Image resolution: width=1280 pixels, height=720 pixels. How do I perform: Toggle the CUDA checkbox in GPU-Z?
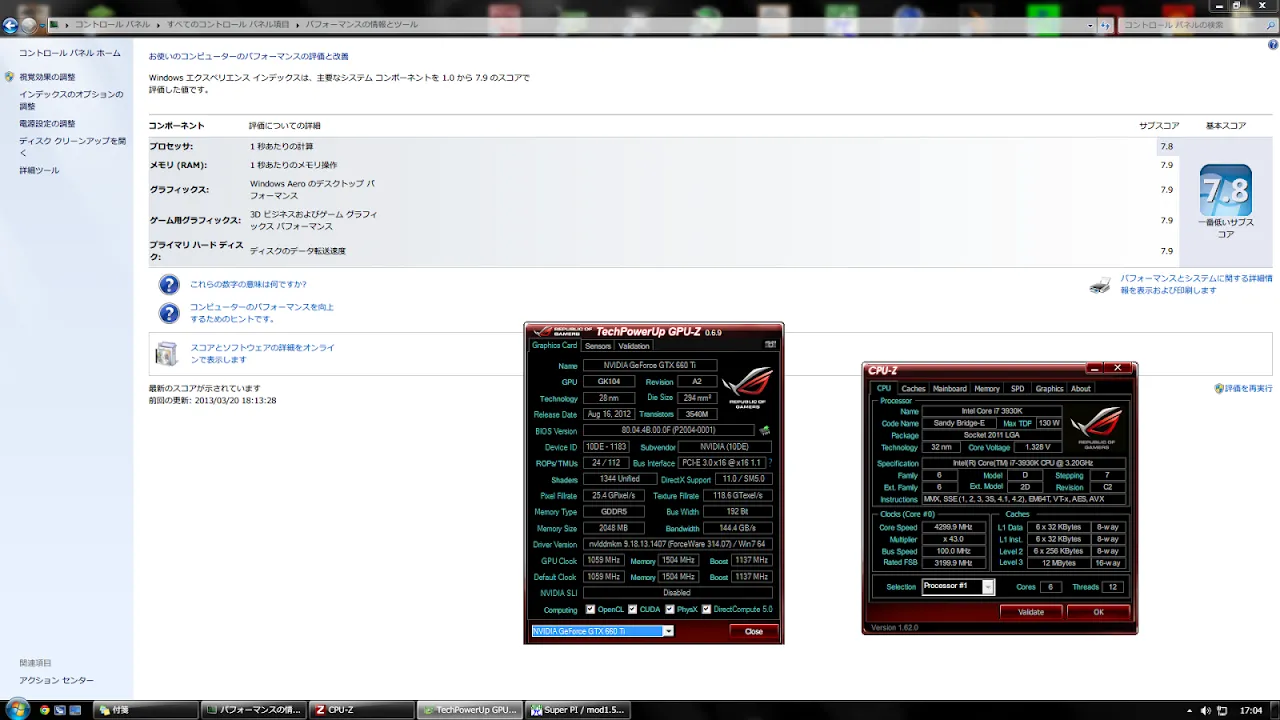click(x=633, y=609)
